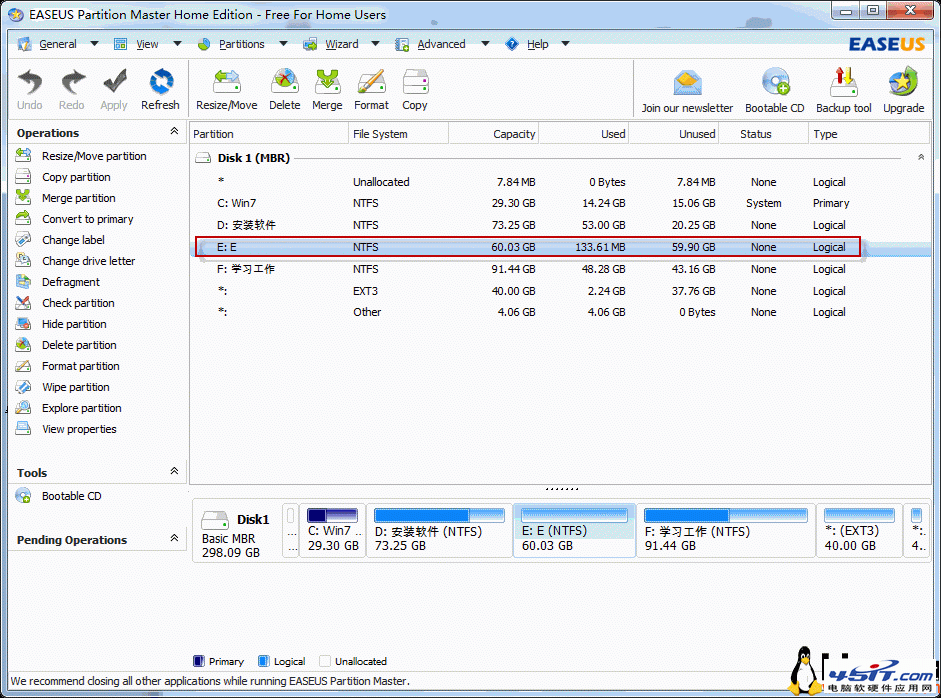This screenshot has width=941, height=698.
Task: Sort by Used column header
Action: (583, 134)
